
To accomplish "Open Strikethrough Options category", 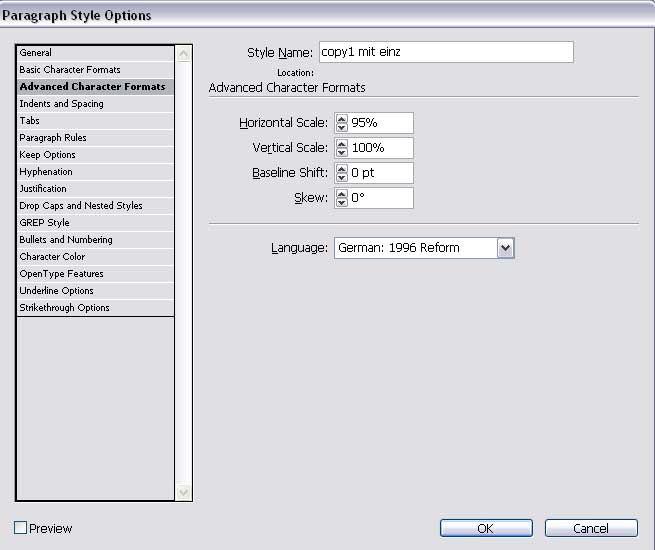I will pyautogui.click(x=95, y=308).
